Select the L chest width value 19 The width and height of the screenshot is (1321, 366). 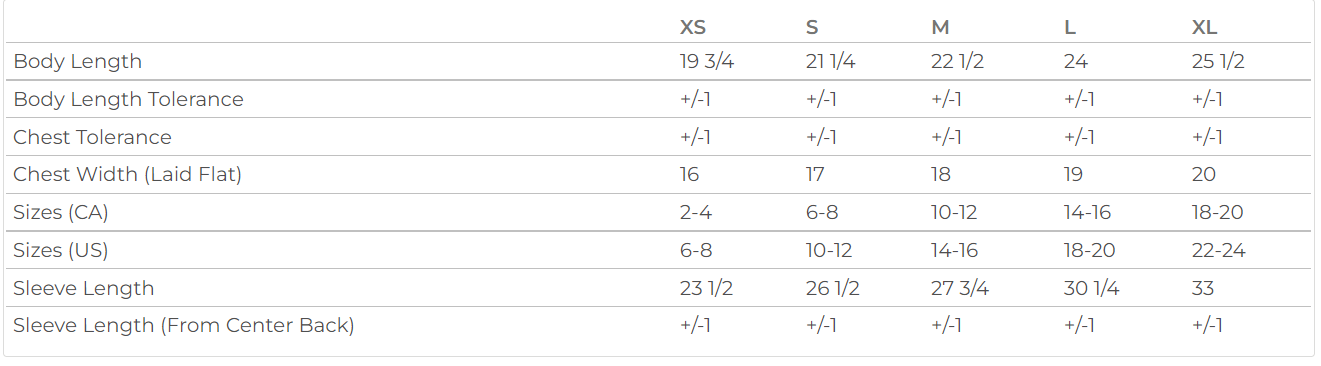coord(1073,175)
